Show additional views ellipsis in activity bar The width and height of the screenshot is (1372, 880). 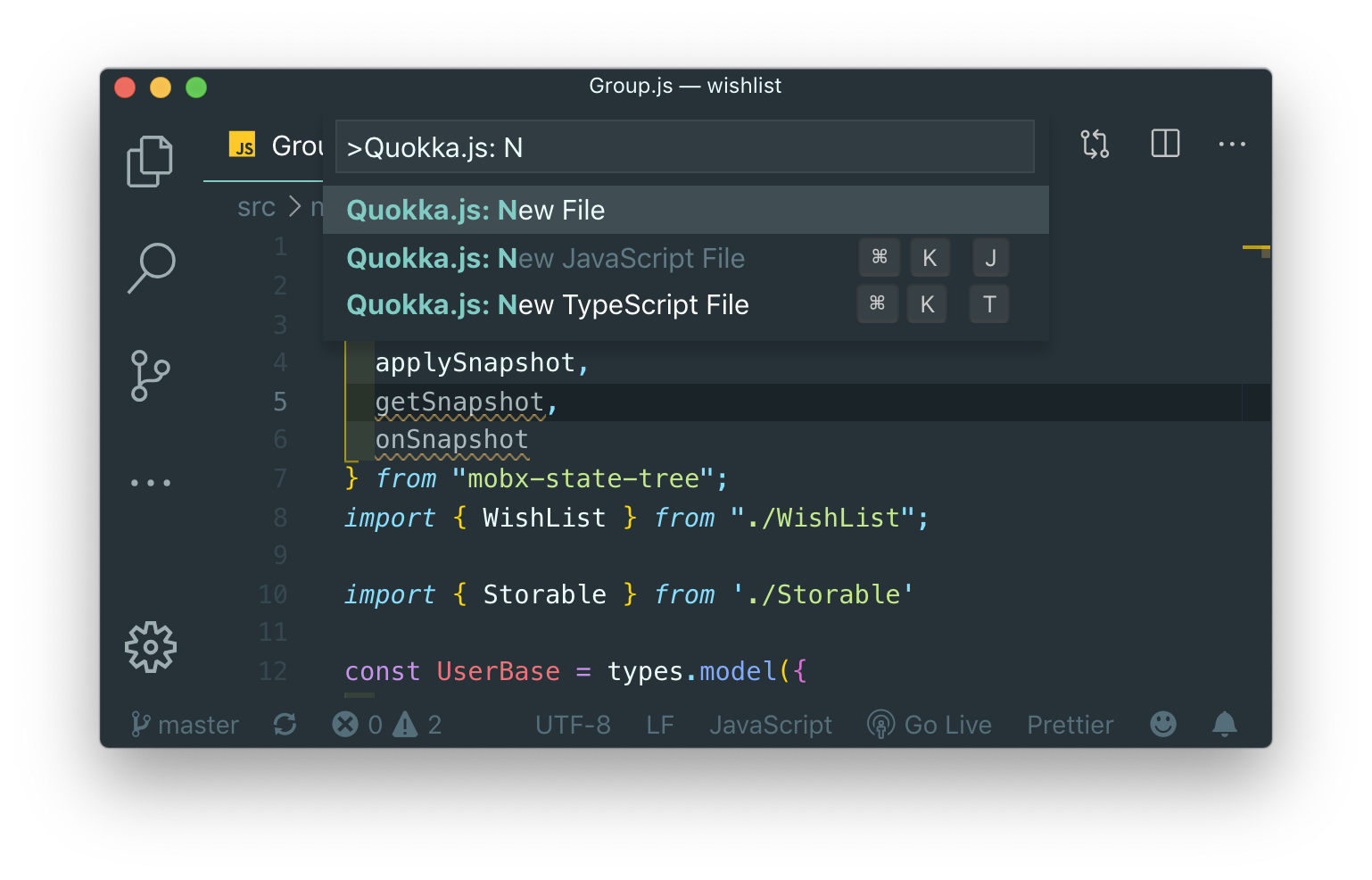coord(150,483)
